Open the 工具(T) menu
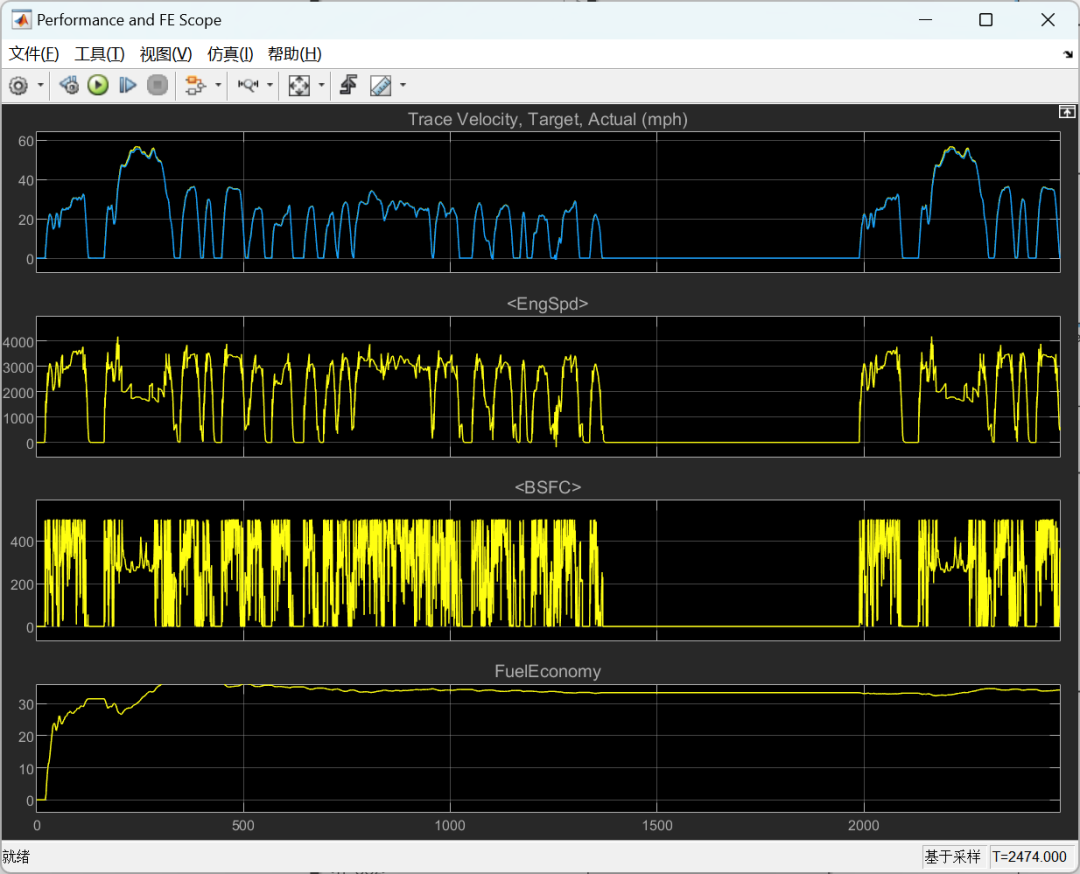 99,54
